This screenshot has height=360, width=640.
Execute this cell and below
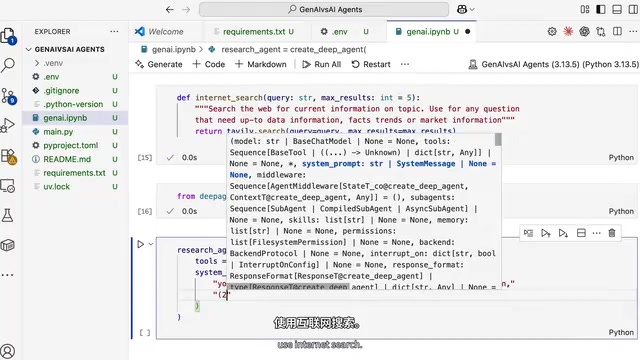[x=563, y=233]
